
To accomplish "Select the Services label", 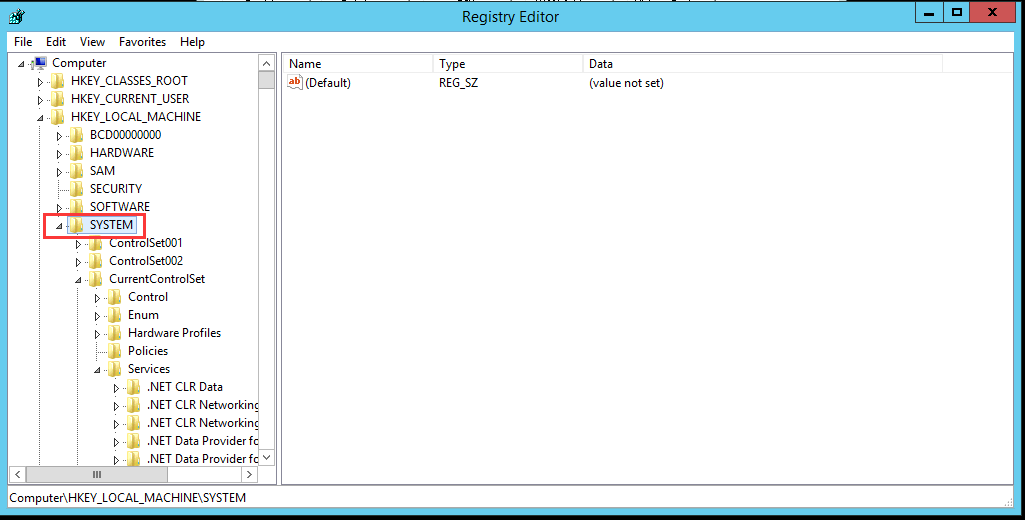I will (x=148, y=369).
